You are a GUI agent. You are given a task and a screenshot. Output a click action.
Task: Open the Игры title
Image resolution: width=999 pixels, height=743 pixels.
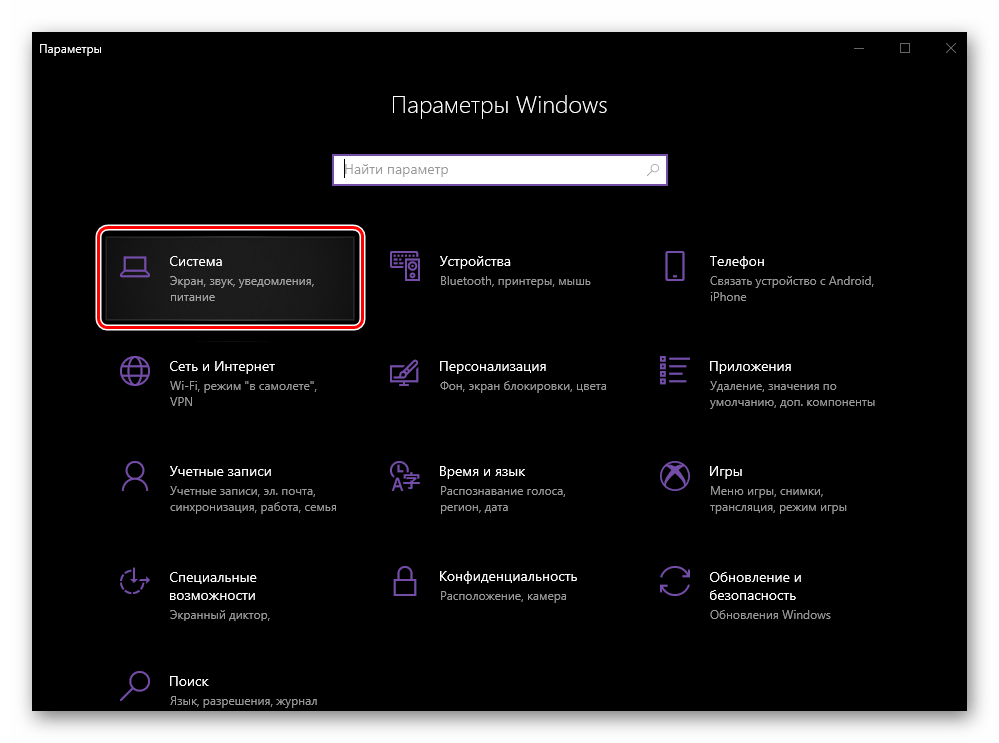point(726,472)
